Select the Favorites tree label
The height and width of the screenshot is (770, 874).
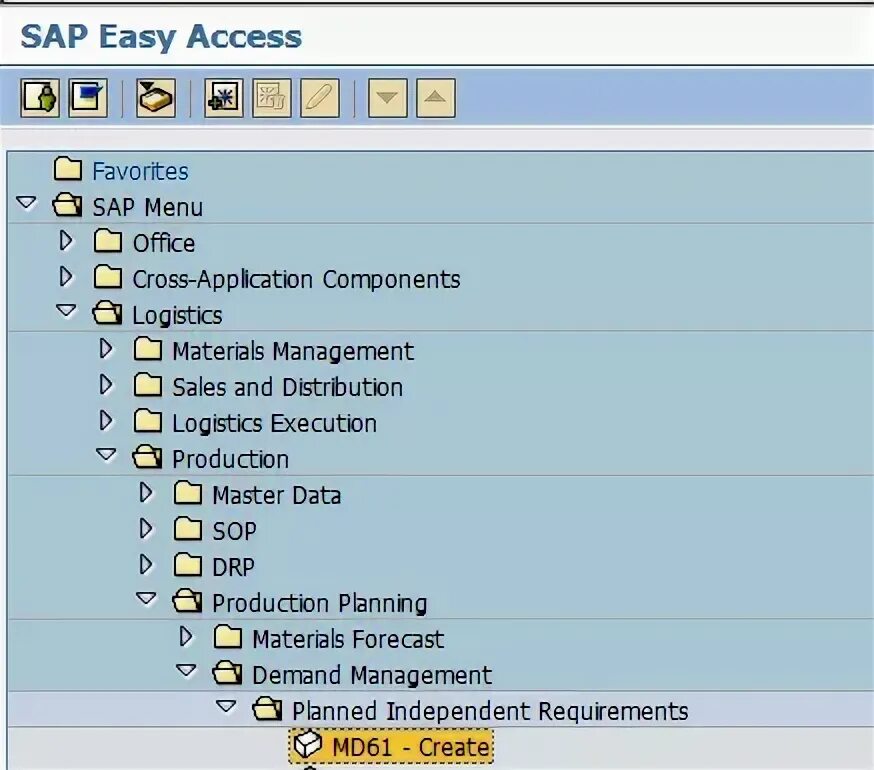pos(140,171)
